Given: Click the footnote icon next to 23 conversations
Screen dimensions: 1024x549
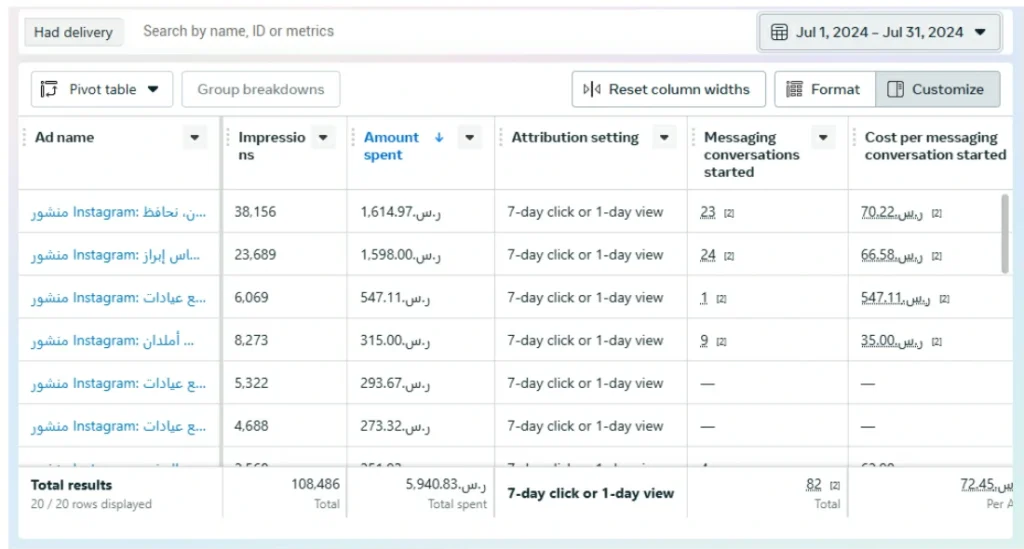Looking at the screenshot, I should tap(729, 213).
